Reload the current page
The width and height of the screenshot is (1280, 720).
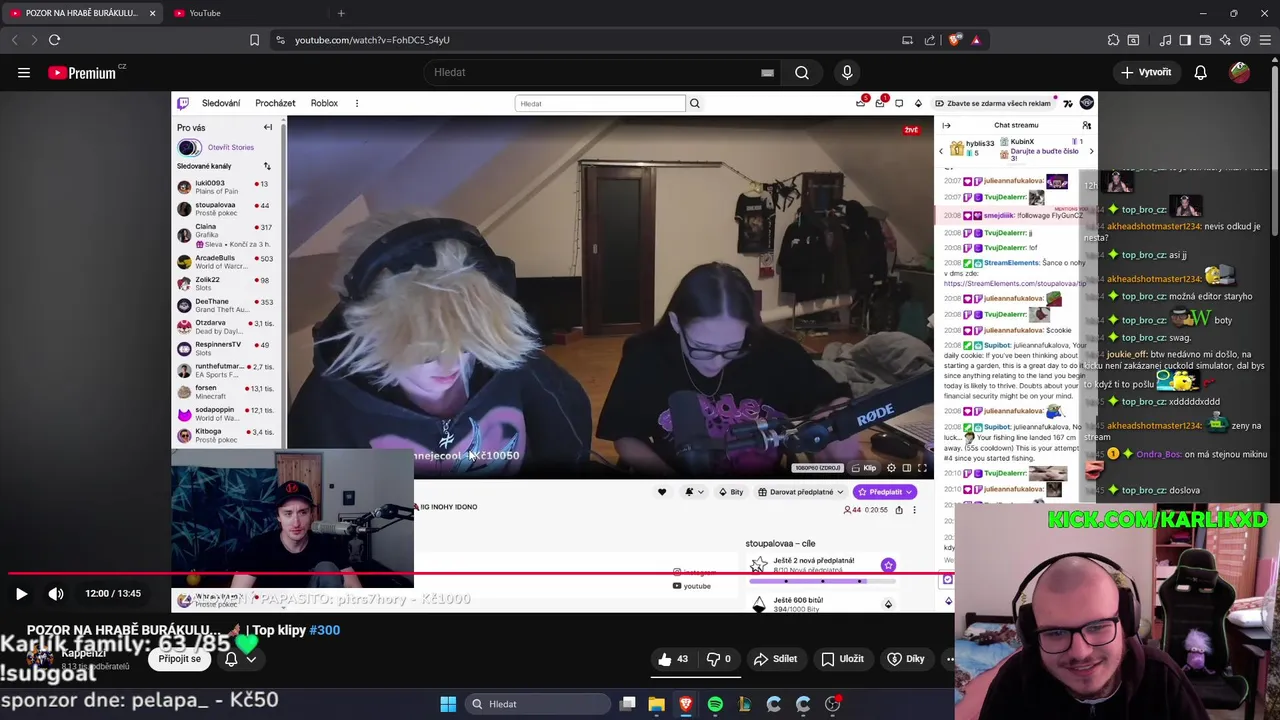(x=54, y=40)
